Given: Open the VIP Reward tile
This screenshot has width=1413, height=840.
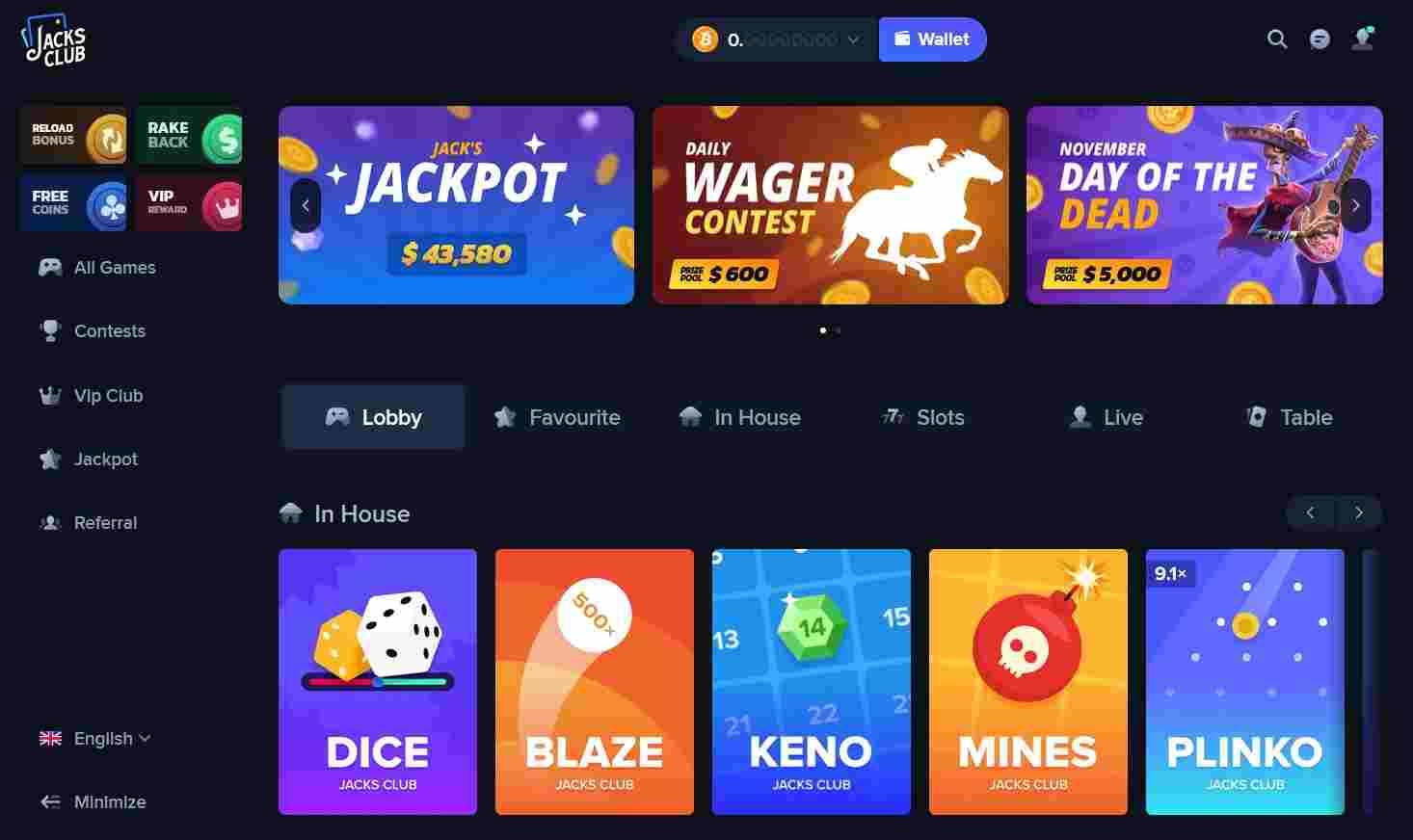Looking at the screenshot, I should pyautogui.click(x=189, y=203).
